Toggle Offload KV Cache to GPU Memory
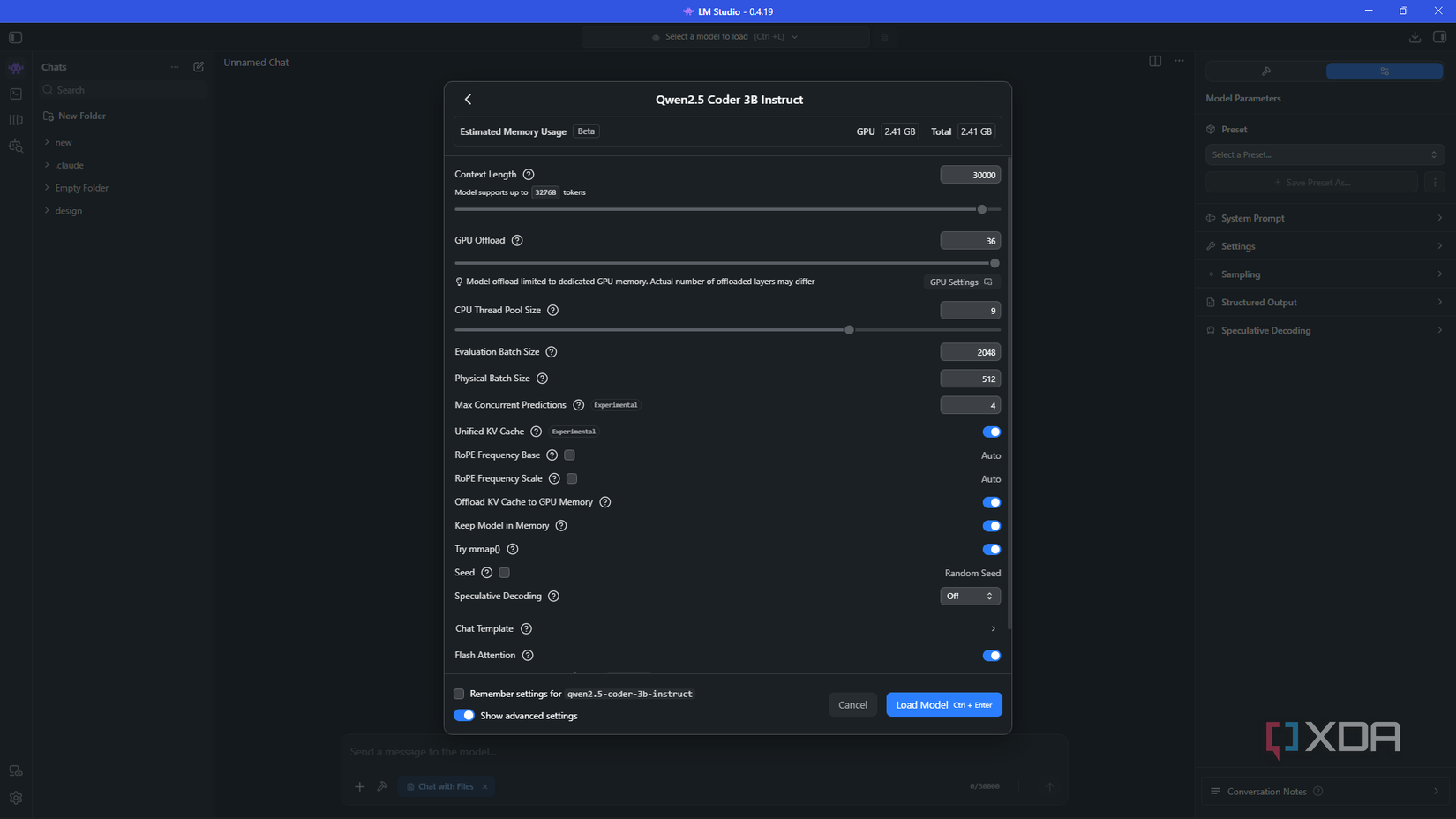 point(991,502)
